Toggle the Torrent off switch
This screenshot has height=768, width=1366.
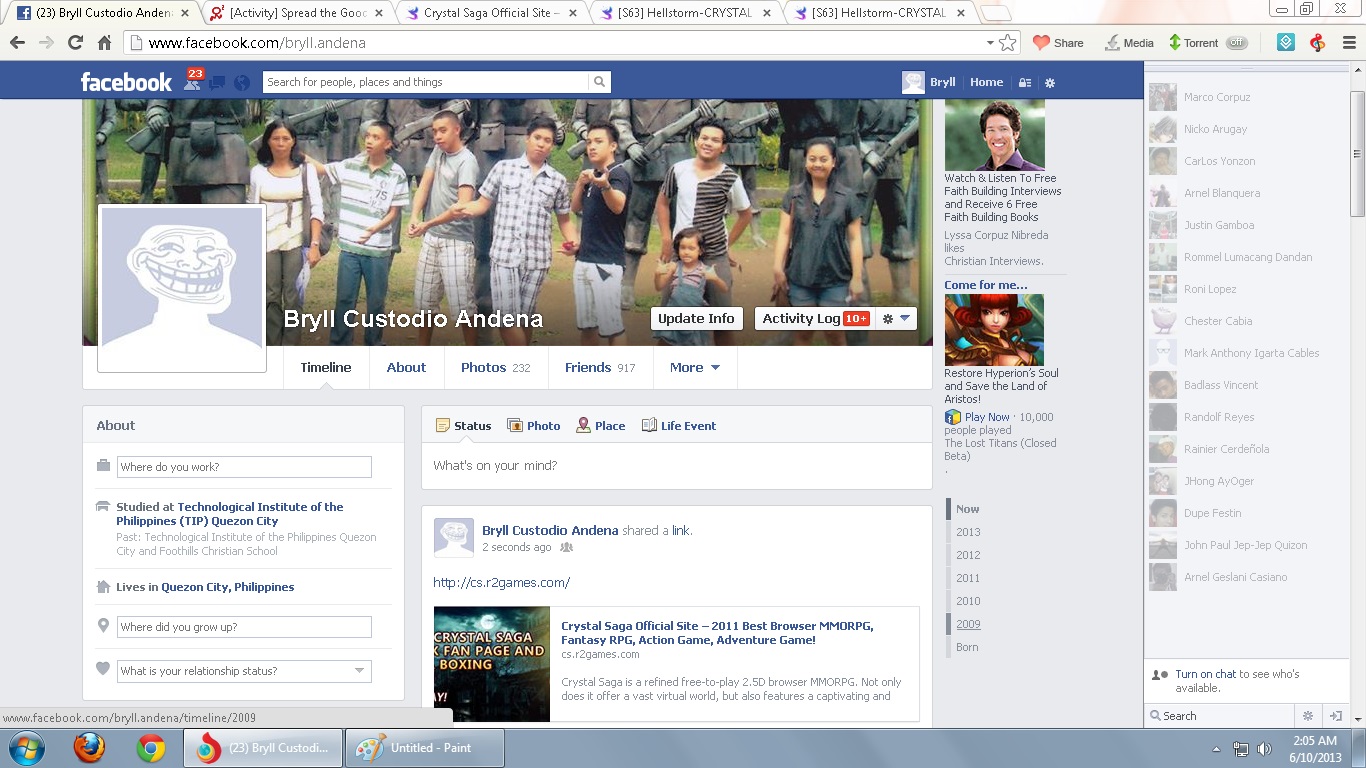pyautogui.click(x=1237, y=43)
